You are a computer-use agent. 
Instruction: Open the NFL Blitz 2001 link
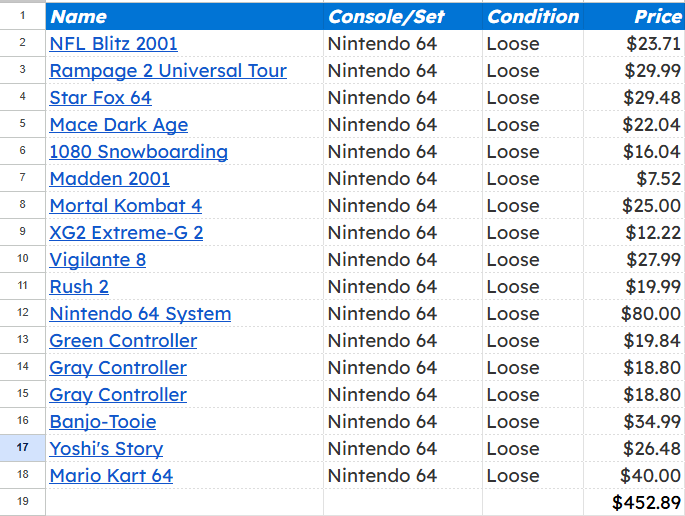point(114,44)
